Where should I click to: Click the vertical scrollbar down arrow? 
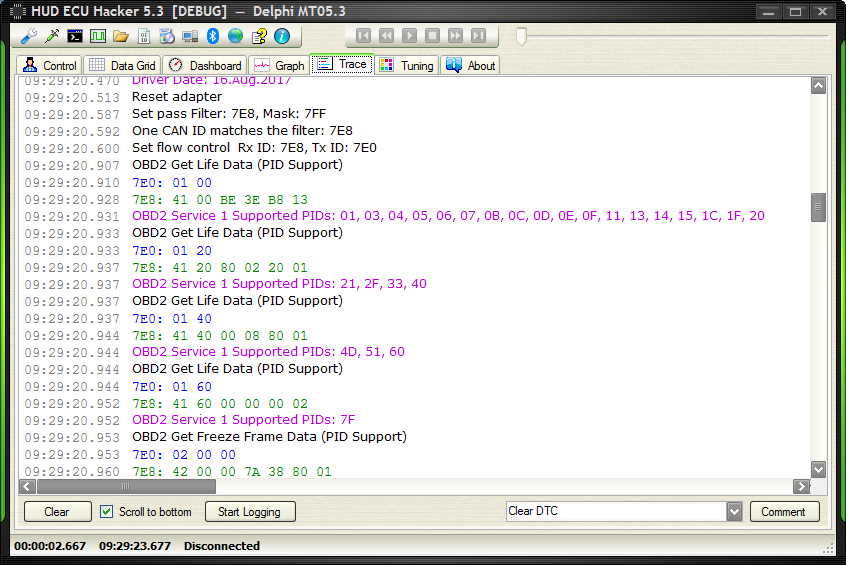tap(818, 469)
